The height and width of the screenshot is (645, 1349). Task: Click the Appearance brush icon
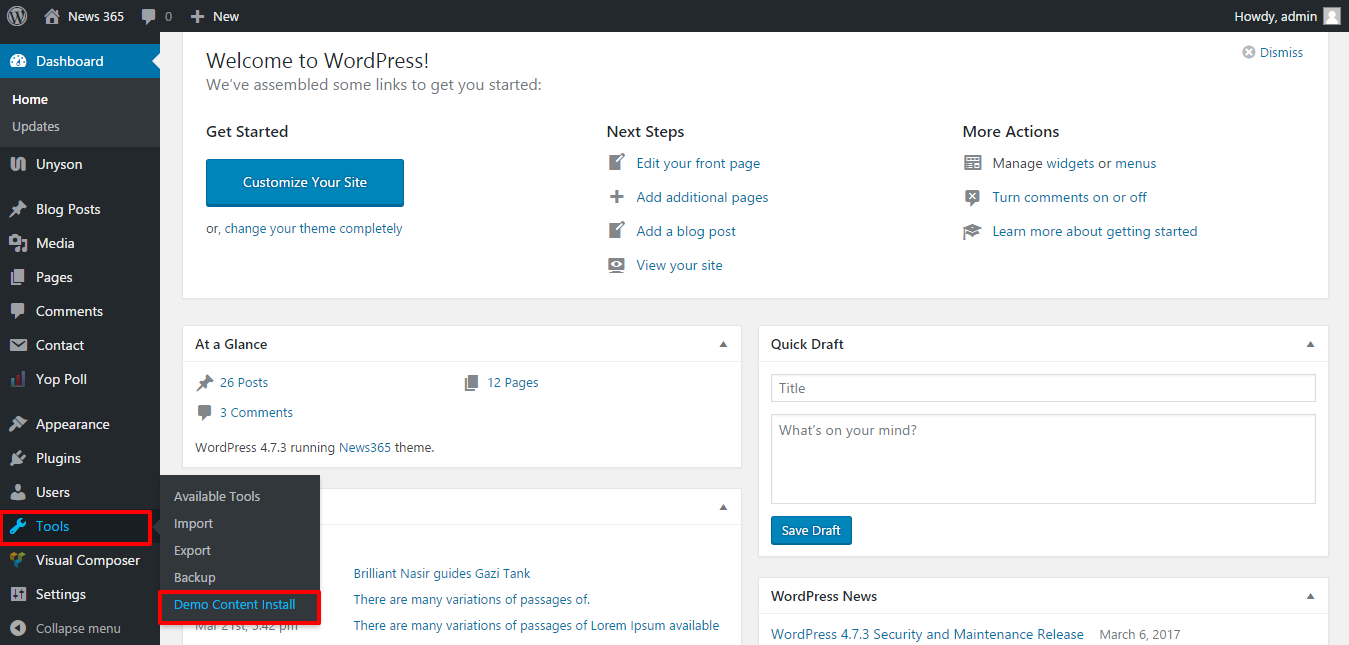pos(18,424)
